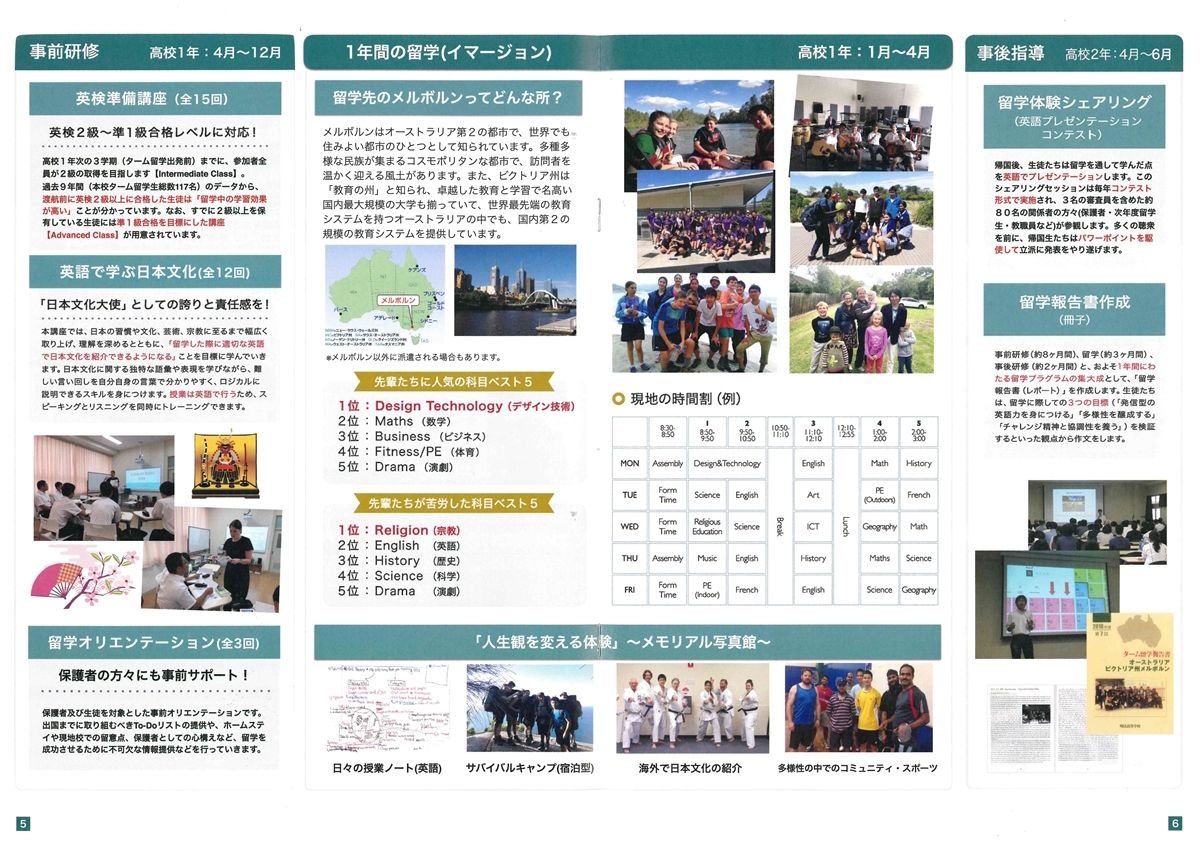
Task: Click the handwritten class notes photo
Action: (x=386, y=708)
